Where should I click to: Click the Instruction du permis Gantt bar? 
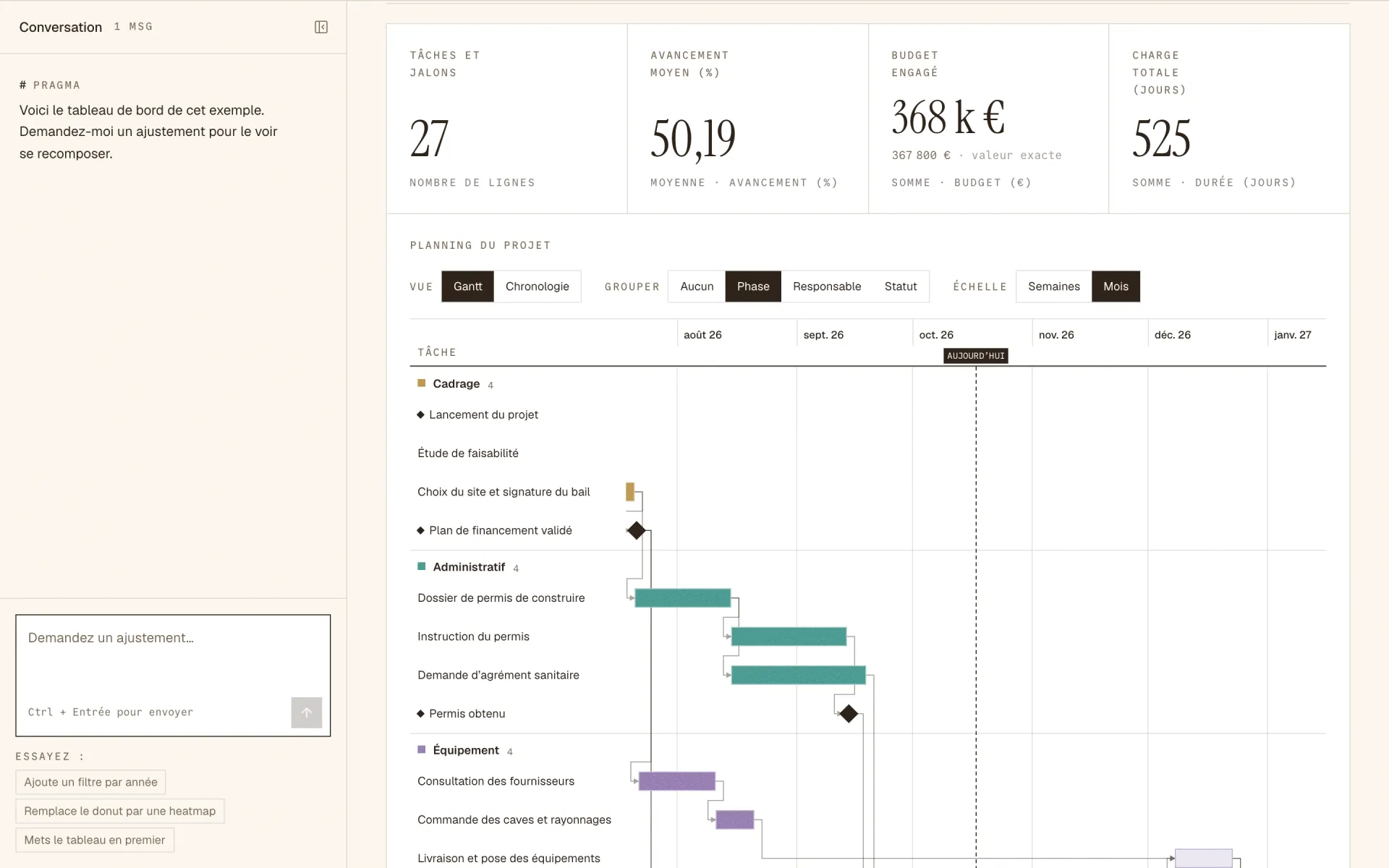[x=789, y=637]
